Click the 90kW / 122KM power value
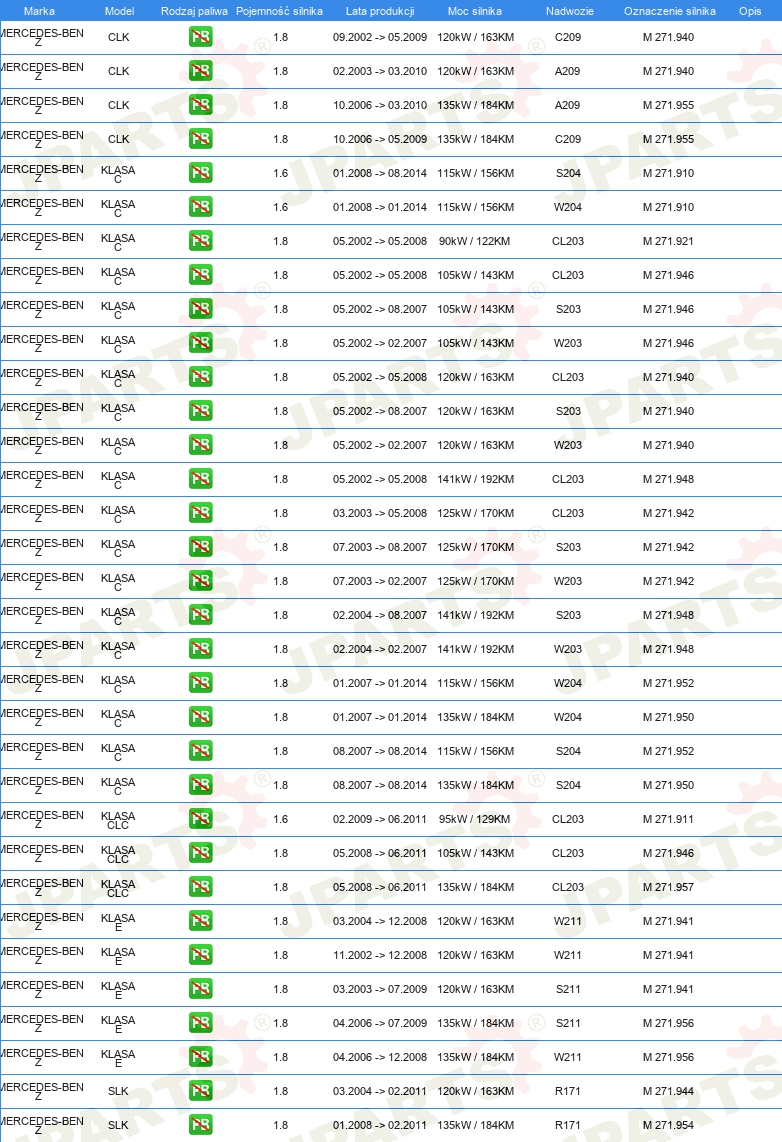 point(475,241)
